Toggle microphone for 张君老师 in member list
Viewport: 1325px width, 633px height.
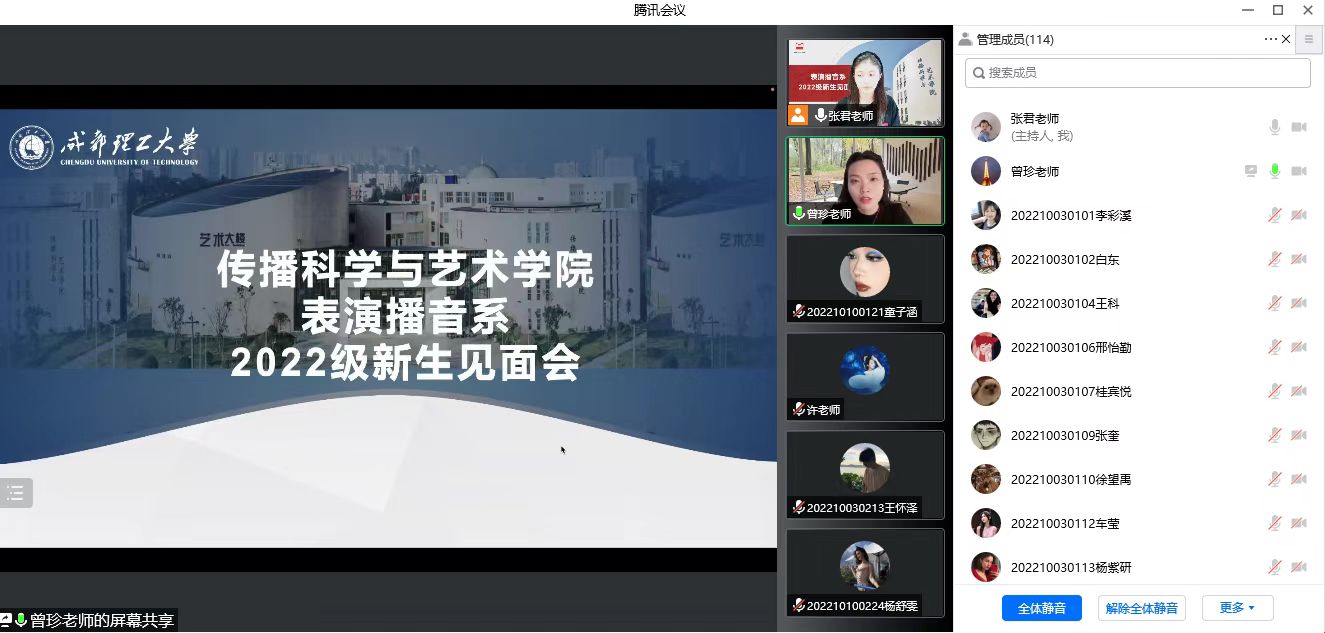(x=1275, y=127)
